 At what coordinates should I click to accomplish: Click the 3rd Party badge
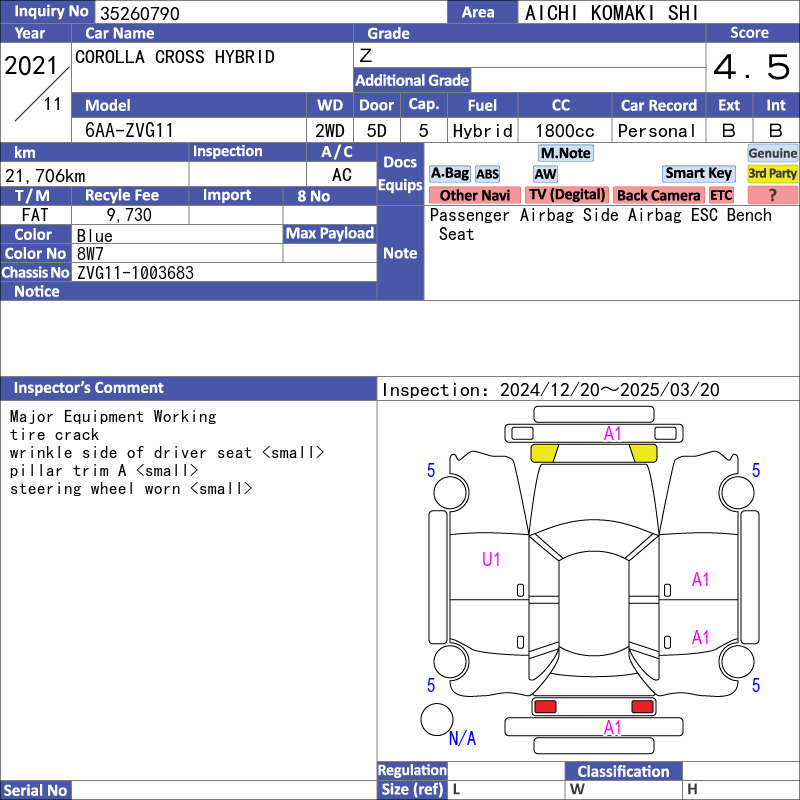(772, 174)
